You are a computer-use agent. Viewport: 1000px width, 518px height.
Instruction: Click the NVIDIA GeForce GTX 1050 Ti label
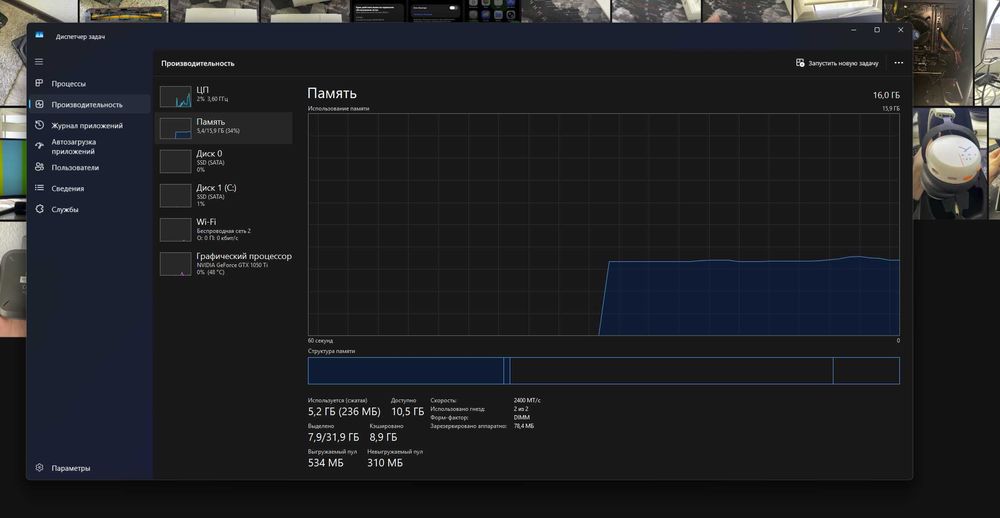[232, 265]
